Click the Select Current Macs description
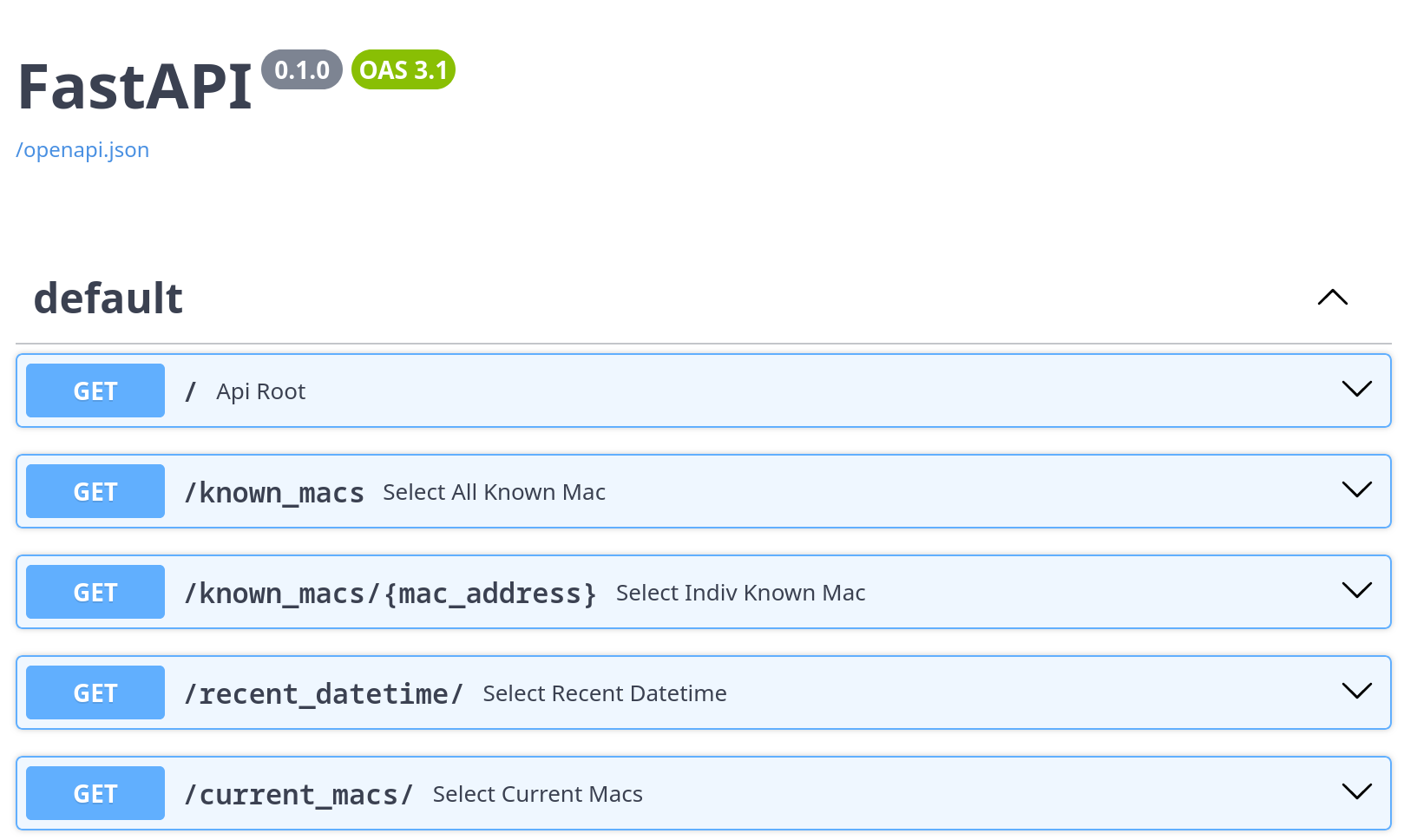The height and width of the screenshot is (840, 1404). pyautogui.click(x=538, y=794)
